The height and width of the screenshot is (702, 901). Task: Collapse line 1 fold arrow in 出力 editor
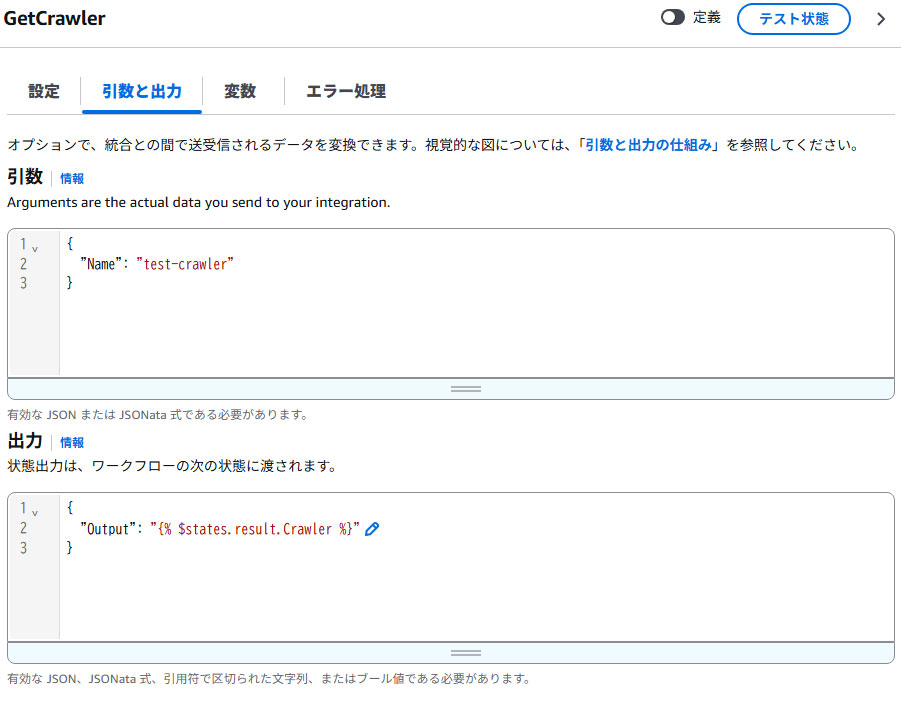click(x=35, y=511)
